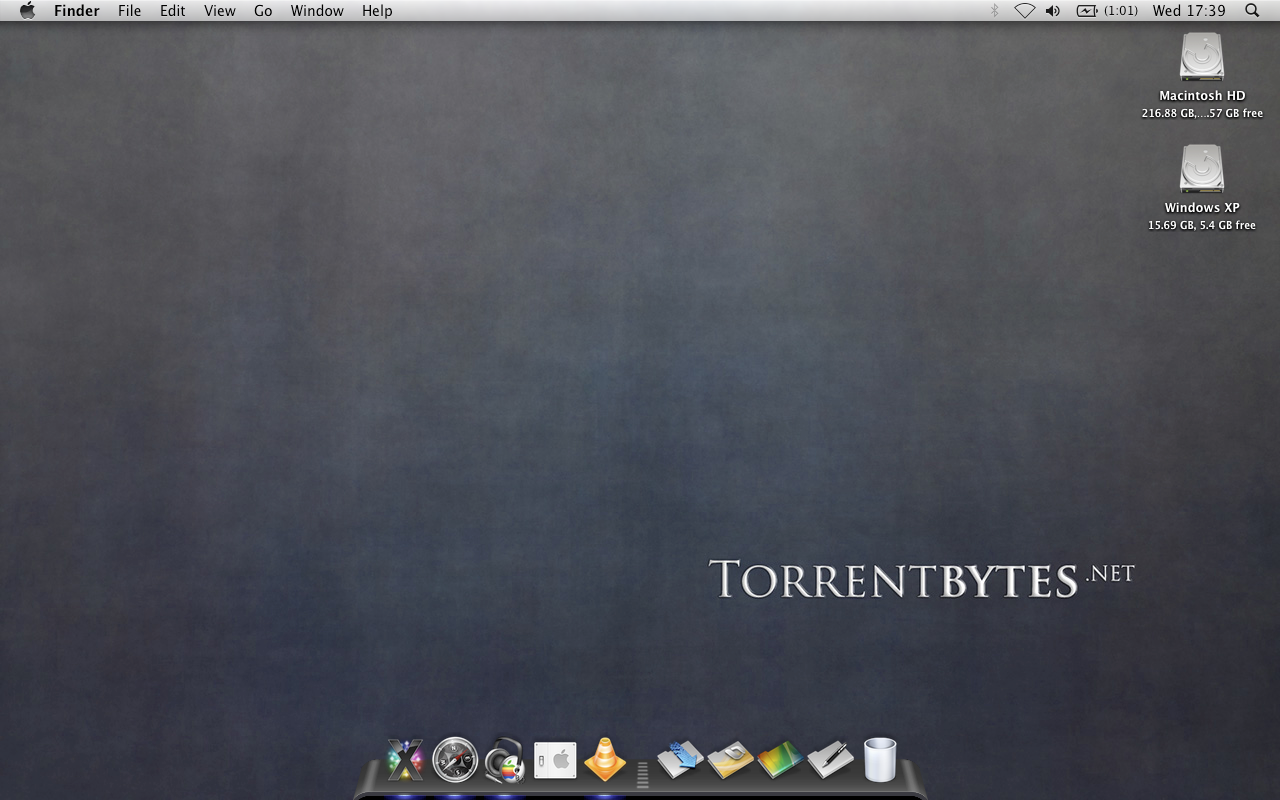
Task: Open the File menu
Action: [x=129, y=11]
